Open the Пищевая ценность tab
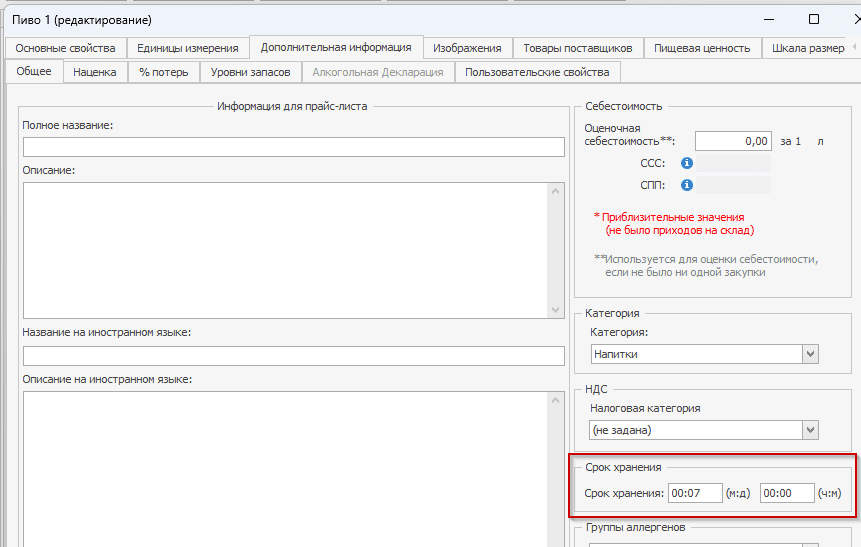861x547 pixels. point(702,48)
